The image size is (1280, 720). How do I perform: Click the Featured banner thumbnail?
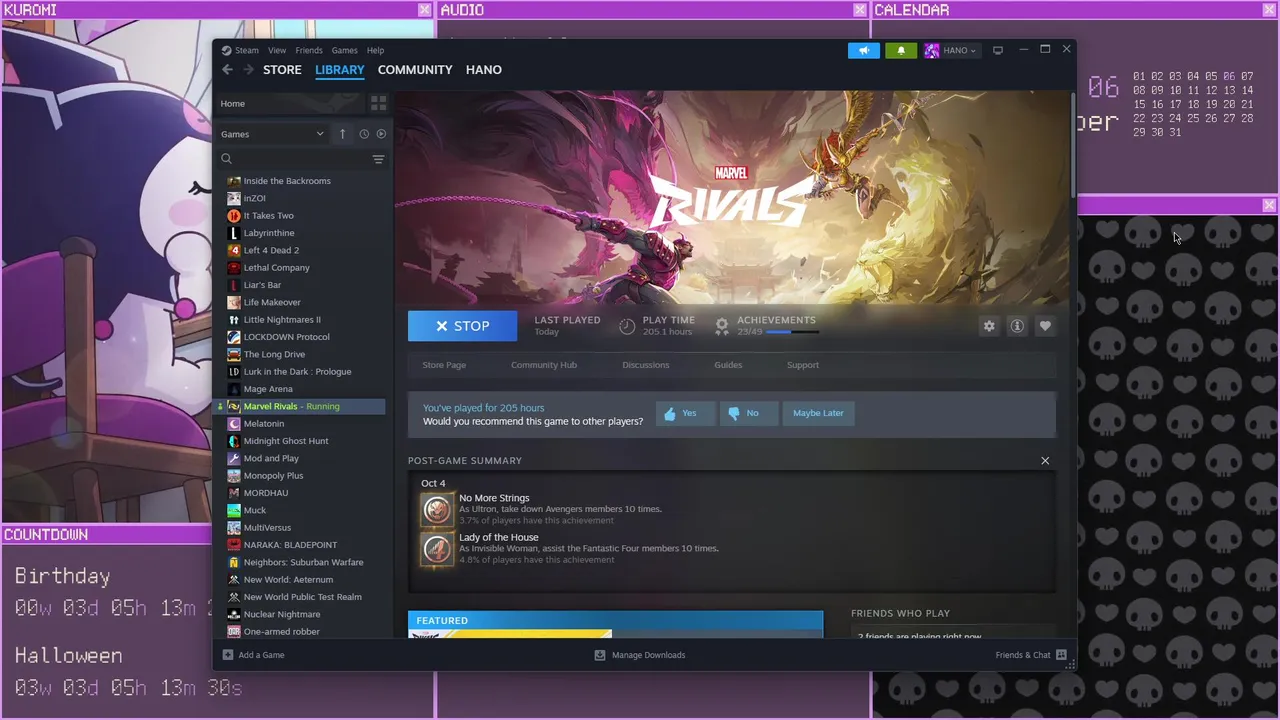pos(510,634)
